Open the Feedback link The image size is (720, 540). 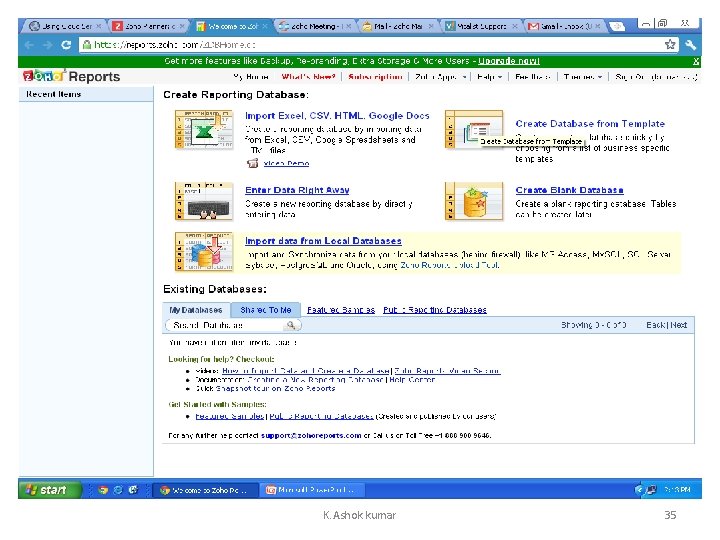pos(533,77)
